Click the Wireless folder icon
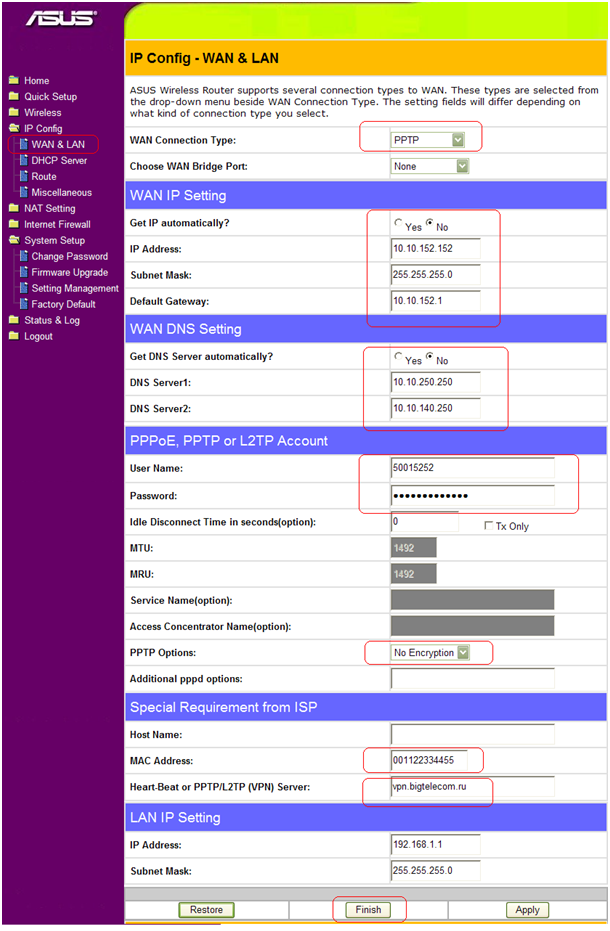610x931 pixels. [14, 112]
